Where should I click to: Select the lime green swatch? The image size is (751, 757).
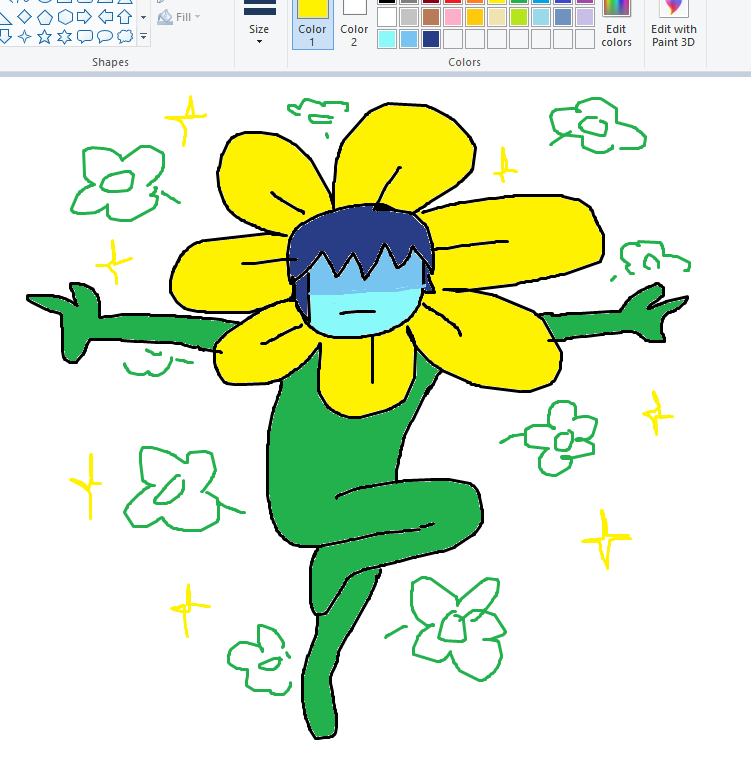pyautogui.click(x=519, y=17)
